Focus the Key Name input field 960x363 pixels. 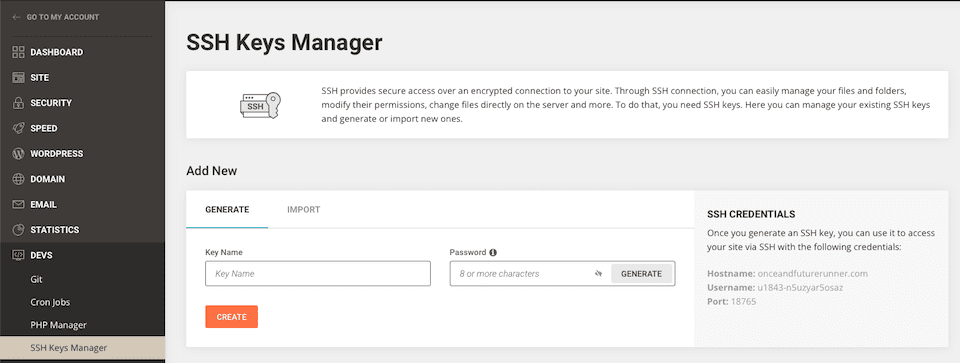pyautogui.click(x=318, y=274)
